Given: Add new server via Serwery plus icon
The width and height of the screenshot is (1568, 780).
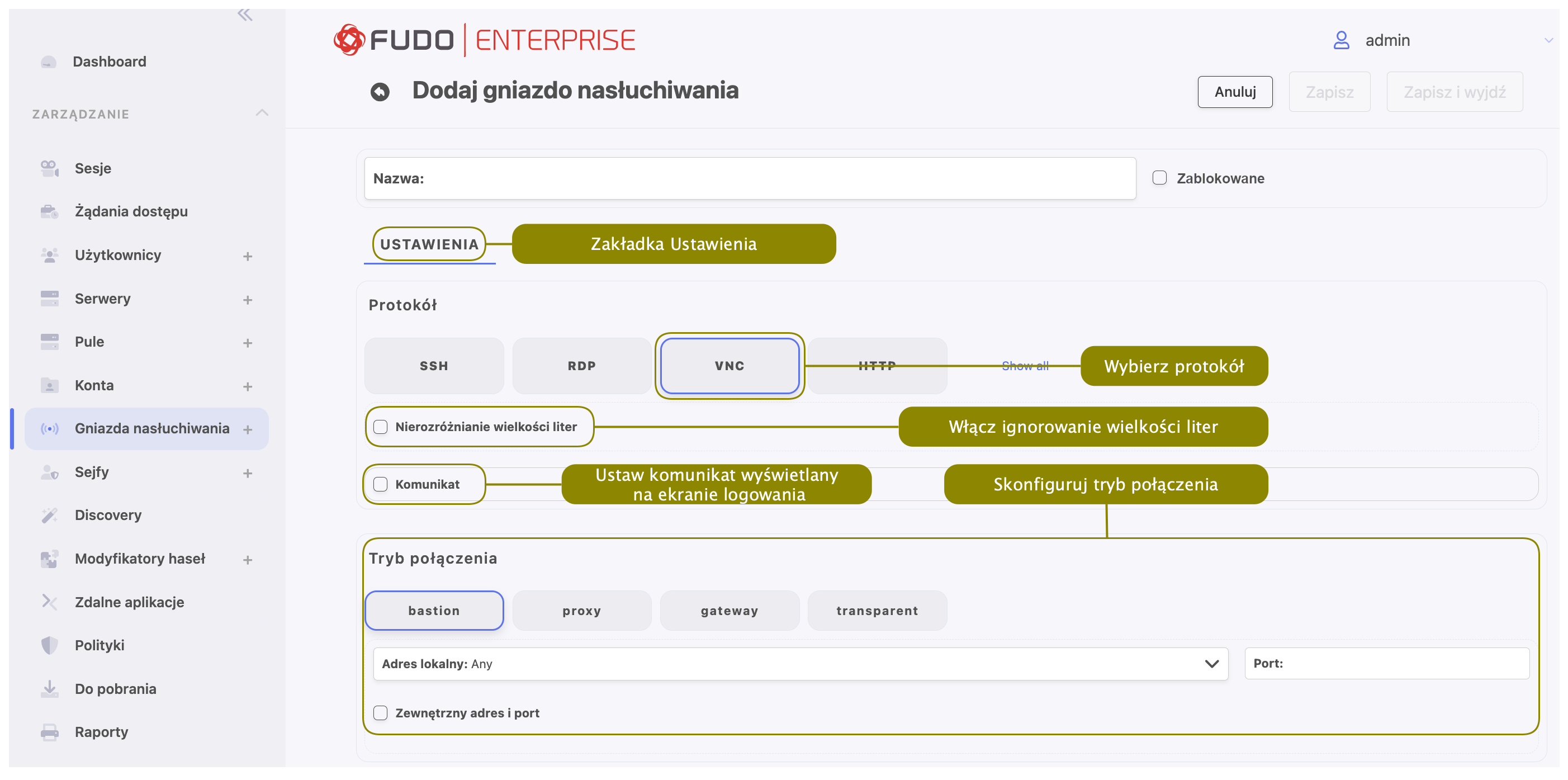Looking at the screenshot, I should [247, 300].
